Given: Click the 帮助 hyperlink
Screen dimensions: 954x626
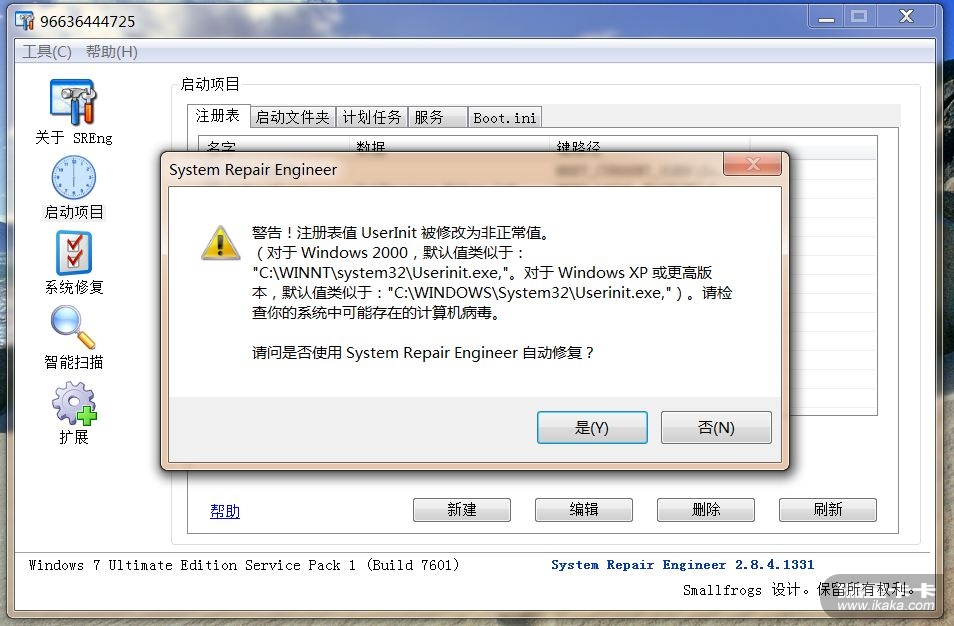Looking at the screenshot, I should 225,511.
